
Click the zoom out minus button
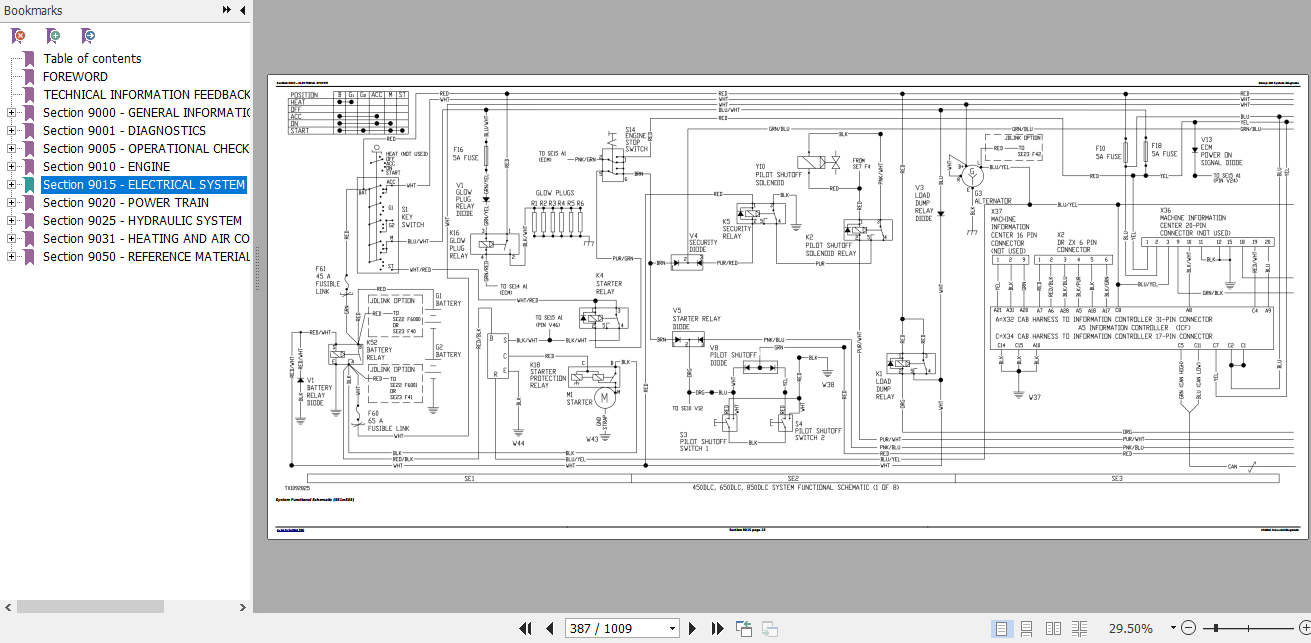(x=1189, y=629)
